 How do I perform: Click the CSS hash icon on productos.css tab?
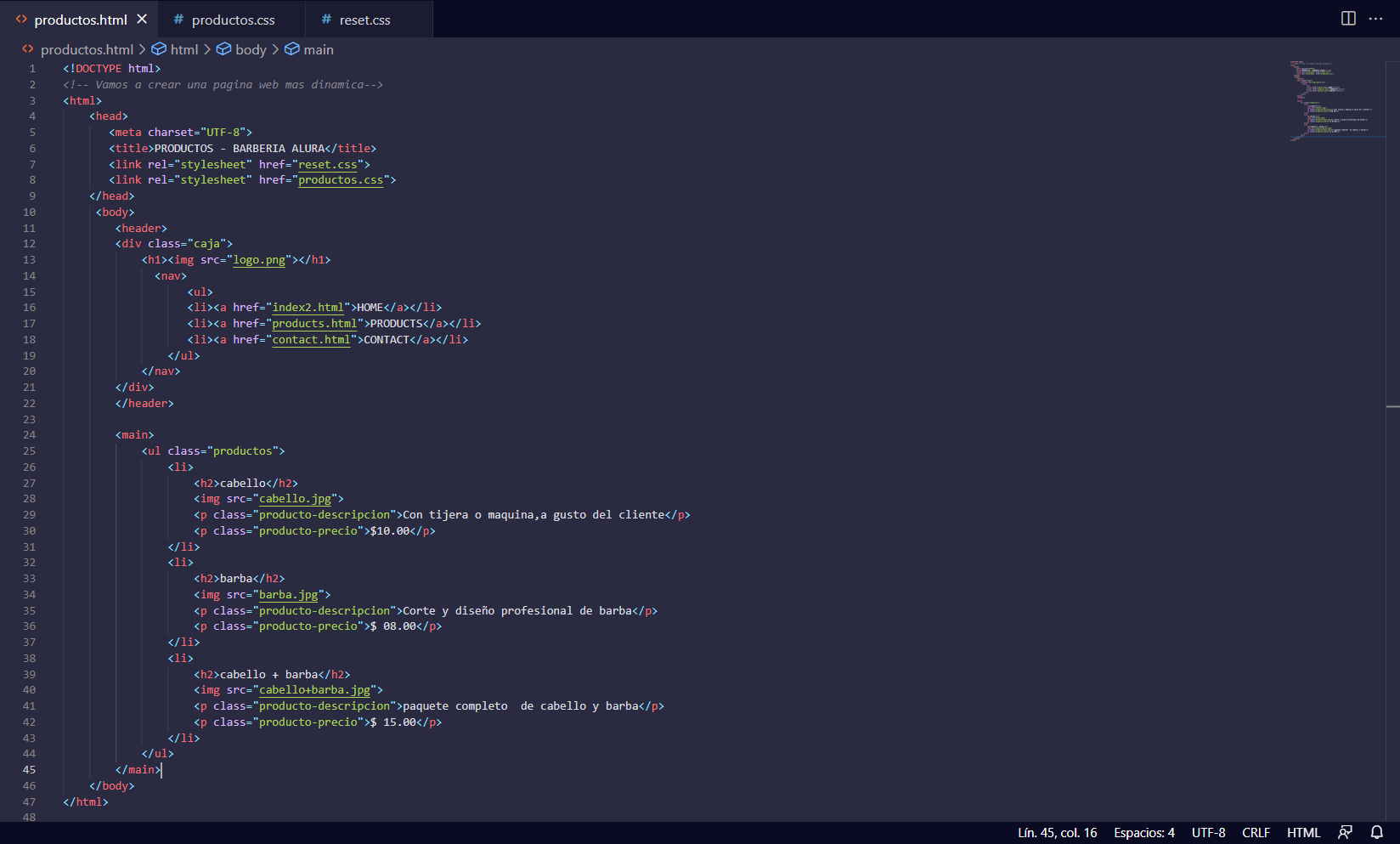click(178, 20)
